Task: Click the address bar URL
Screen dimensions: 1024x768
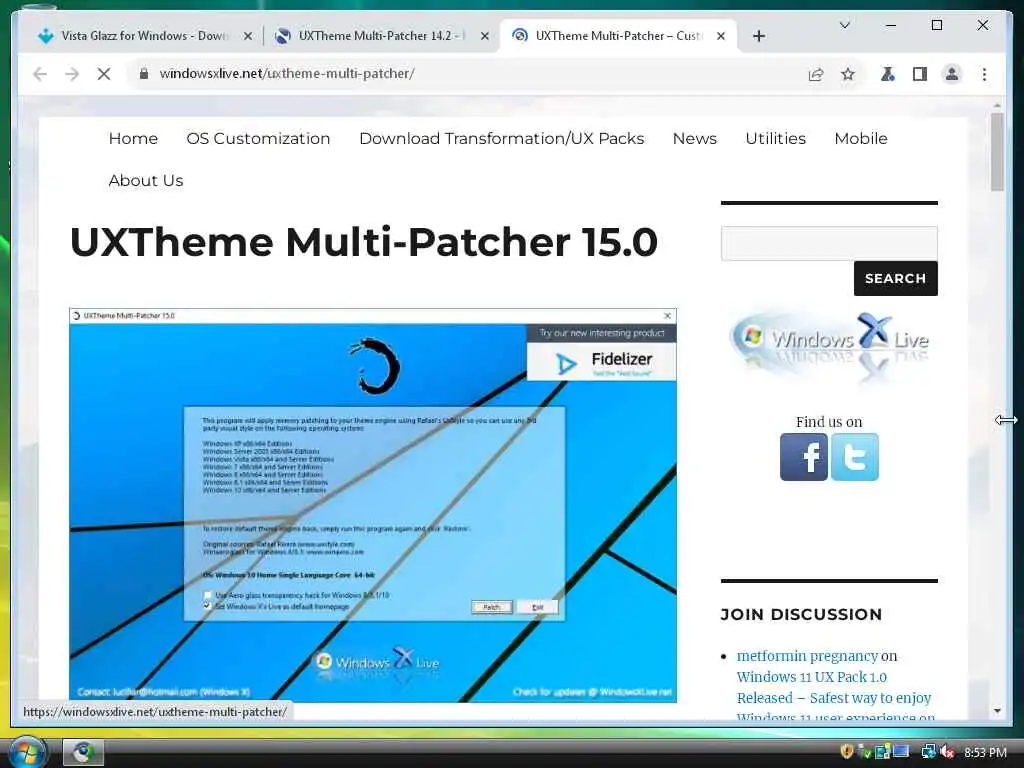Action: [x=287, y=74]
